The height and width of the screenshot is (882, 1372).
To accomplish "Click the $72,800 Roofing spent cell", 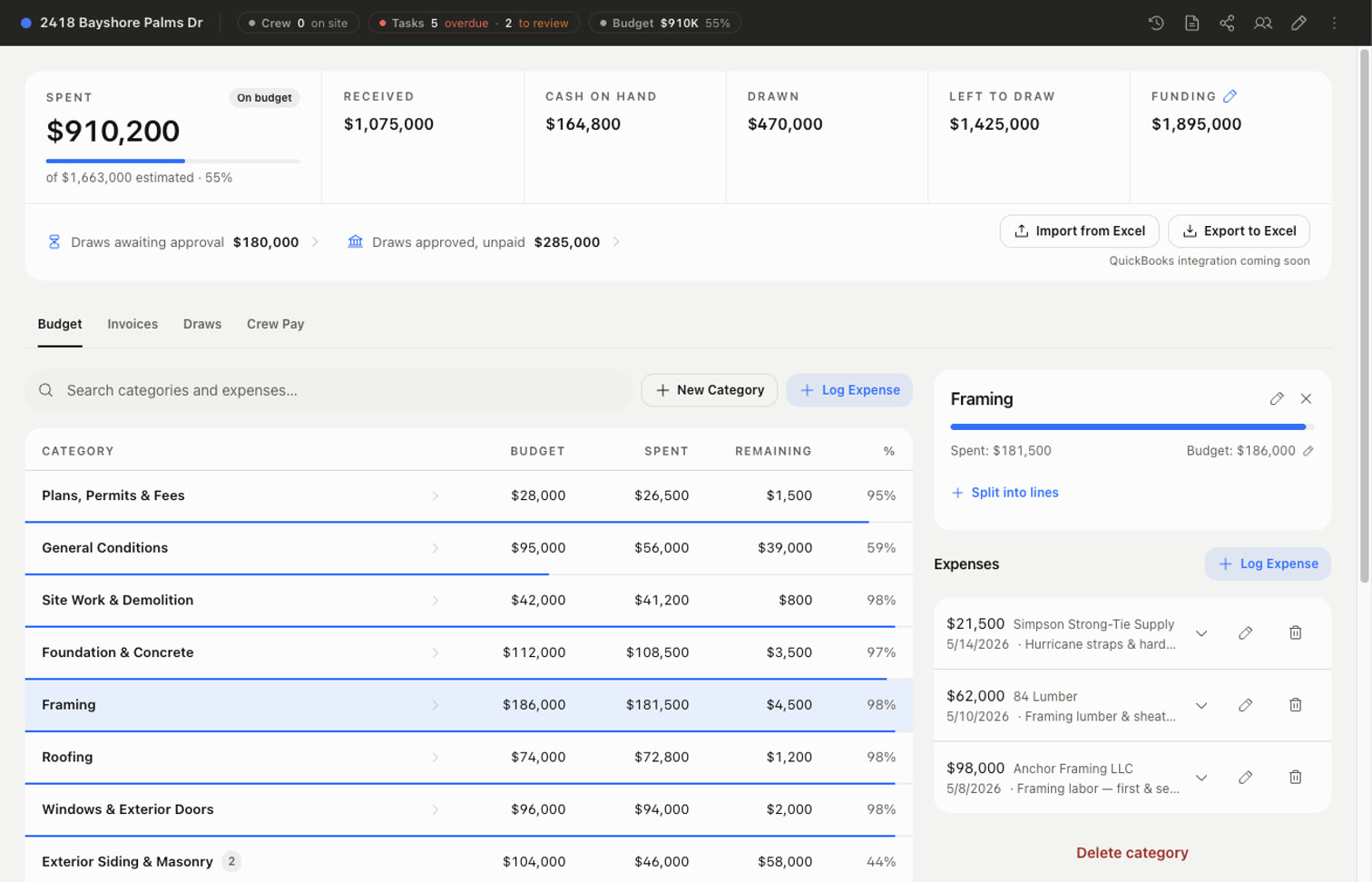I will [x=661, y=758].
